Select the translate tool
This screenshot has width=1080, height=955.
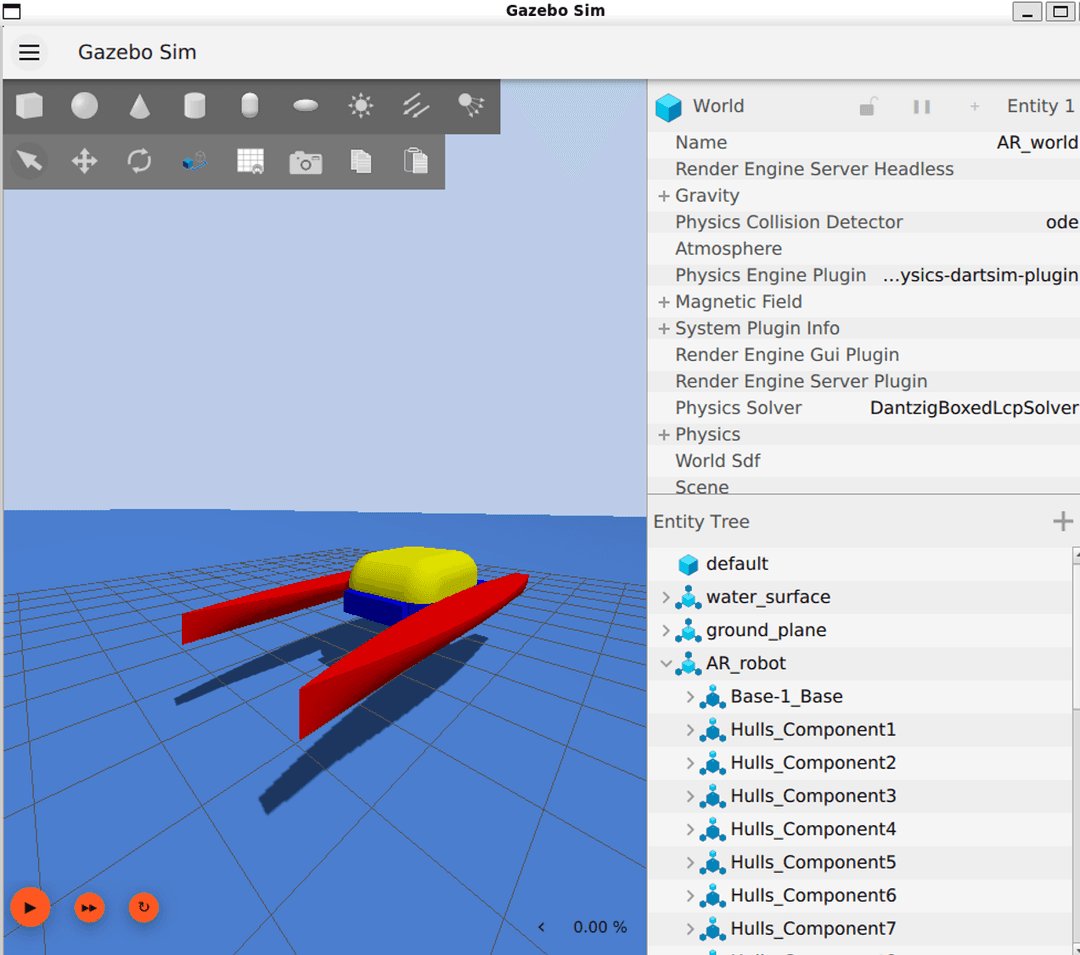84,160
